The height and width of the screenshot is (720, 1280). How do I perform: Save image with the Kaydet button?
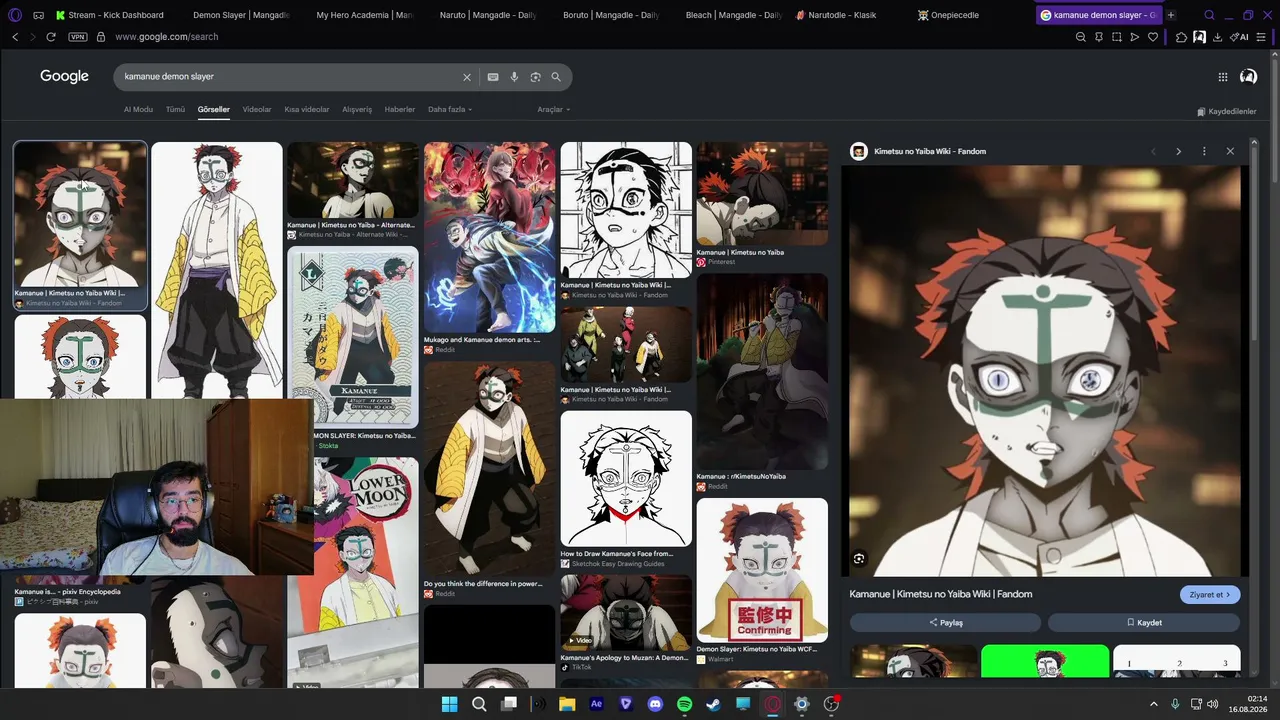(1144, 622)
